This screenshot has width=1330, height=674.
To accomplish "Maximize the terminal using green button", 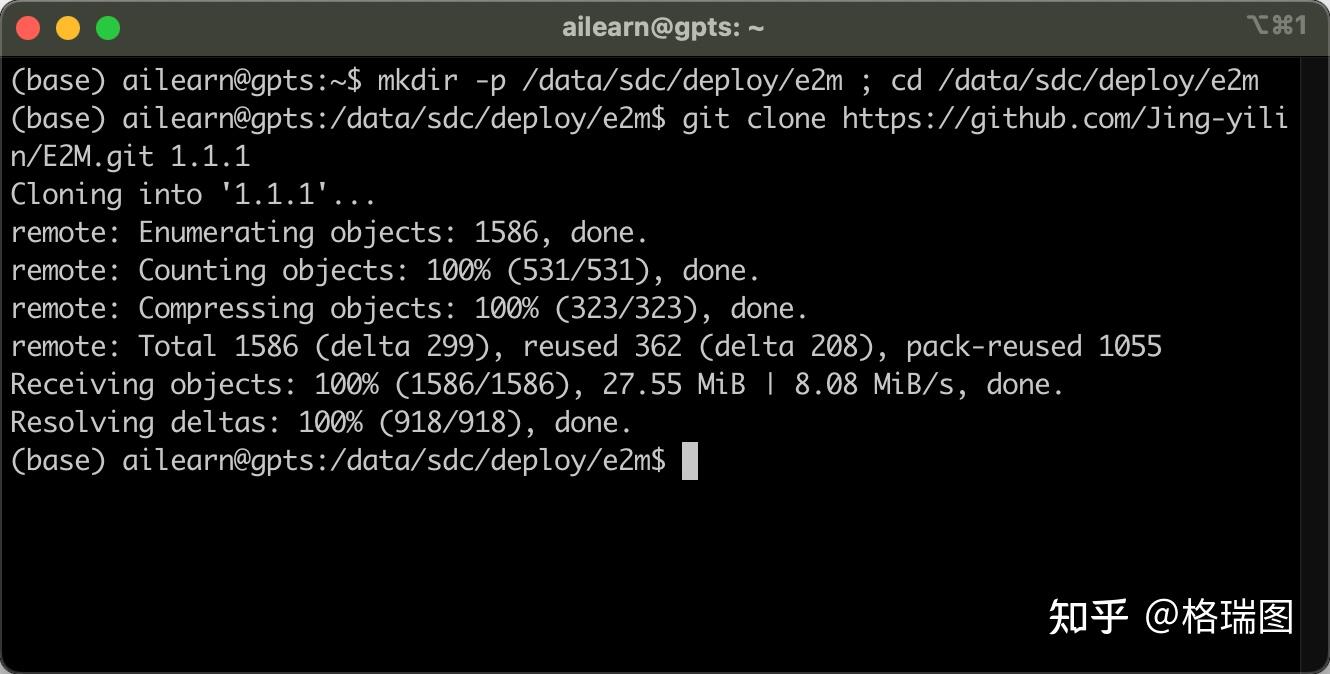I will point(108,28).
